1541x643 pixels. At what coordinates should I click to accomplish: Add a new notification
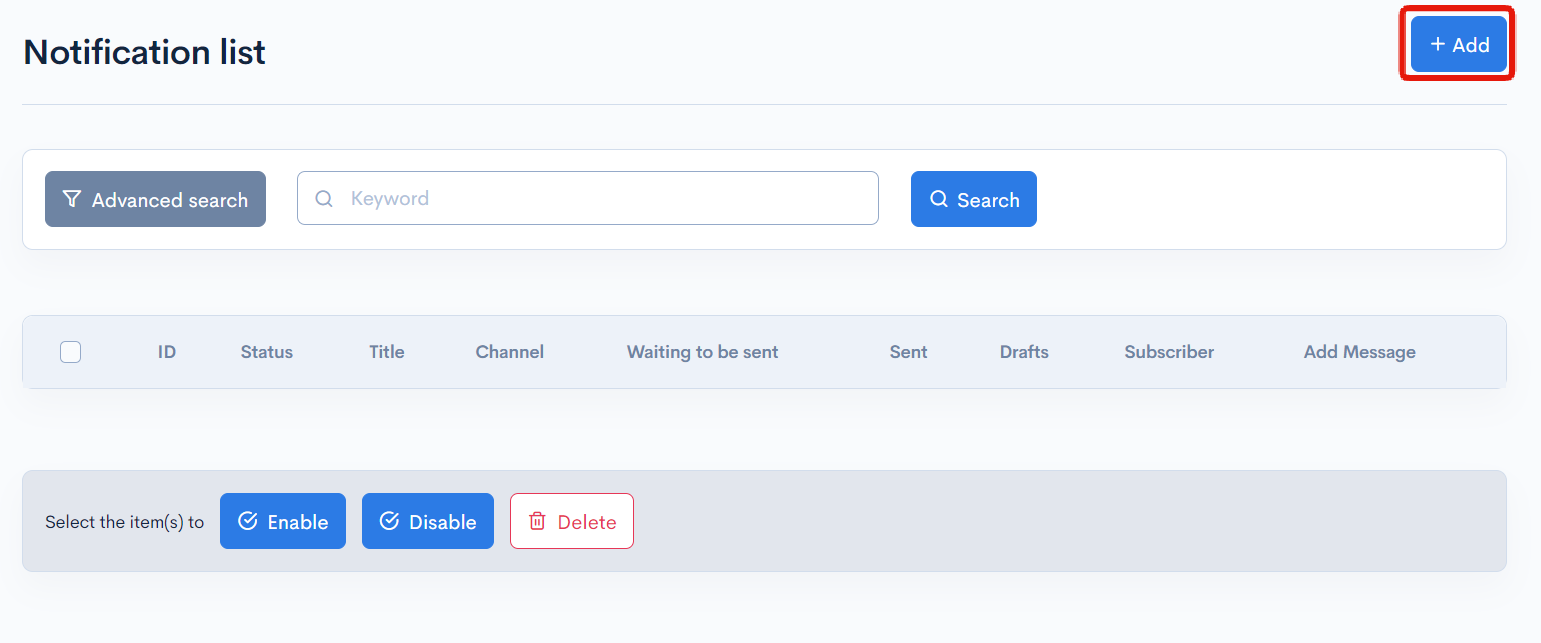(x=1457, y=44)
